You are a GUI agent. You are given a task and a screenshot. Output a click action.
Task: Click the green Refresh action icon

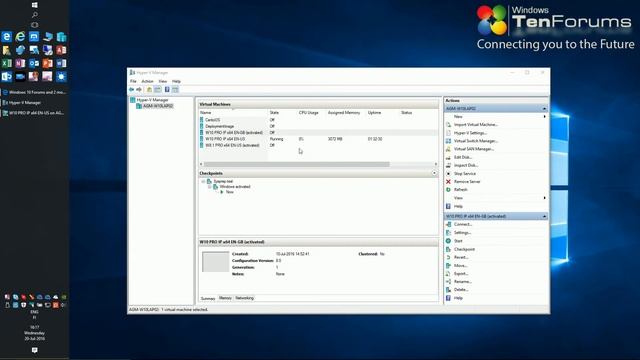click(x=448, y=190)
